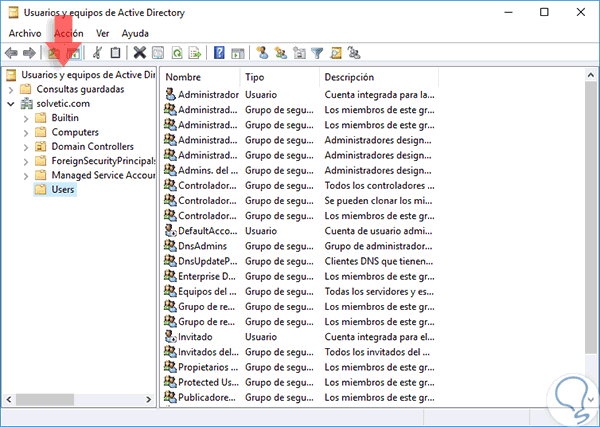The width and height of the screenshot is (600, 427).
Task: Click the vertical scrollbar thumb in list pane
Action: pos(590,217)
